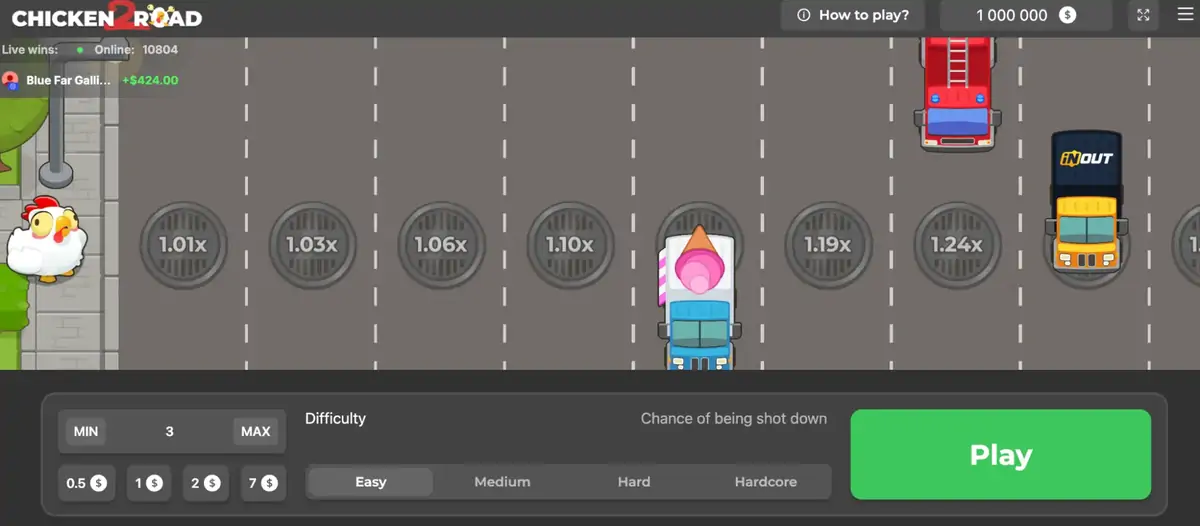
Task: Select the 1.24x manhole multiplier
Action: pyautogui.click(x=957, y=245)
